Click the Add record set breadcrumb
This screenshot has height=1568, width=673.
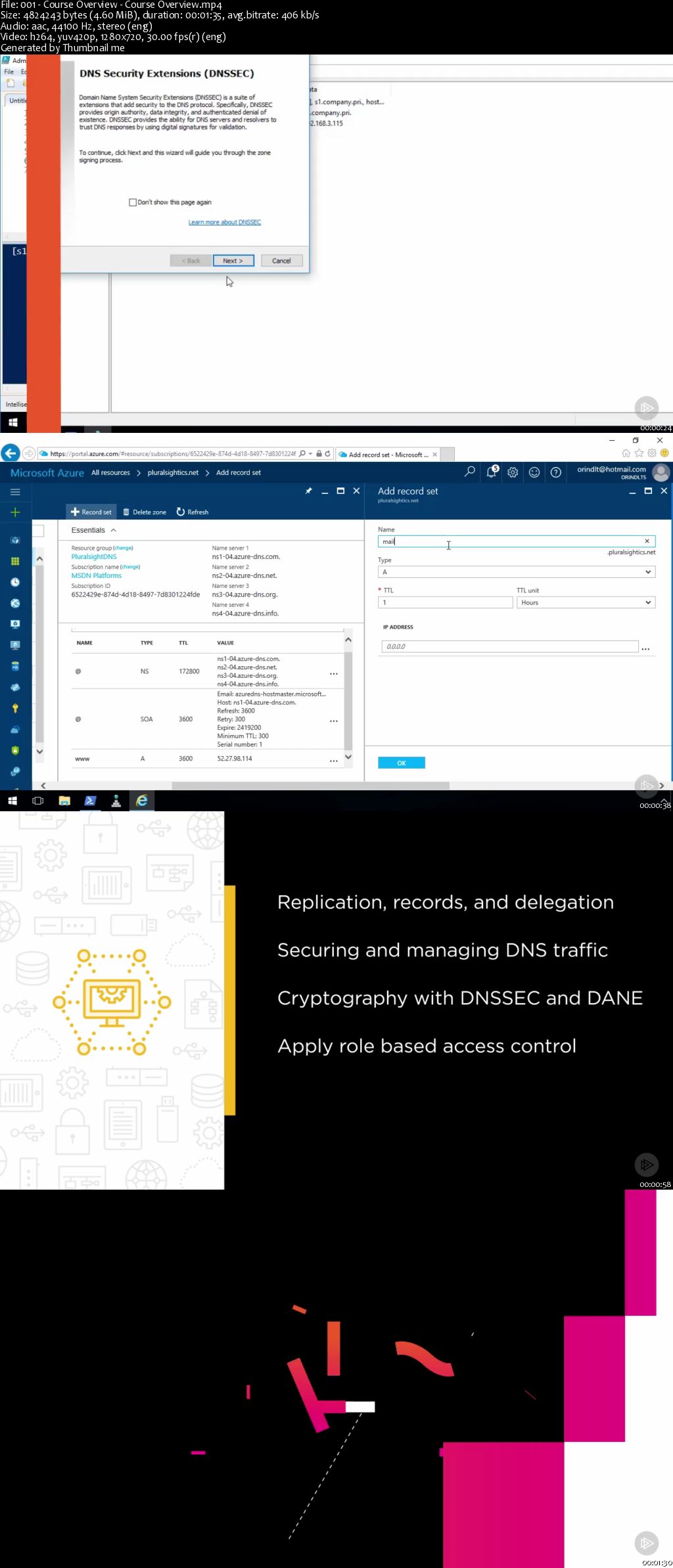(239, 472)
